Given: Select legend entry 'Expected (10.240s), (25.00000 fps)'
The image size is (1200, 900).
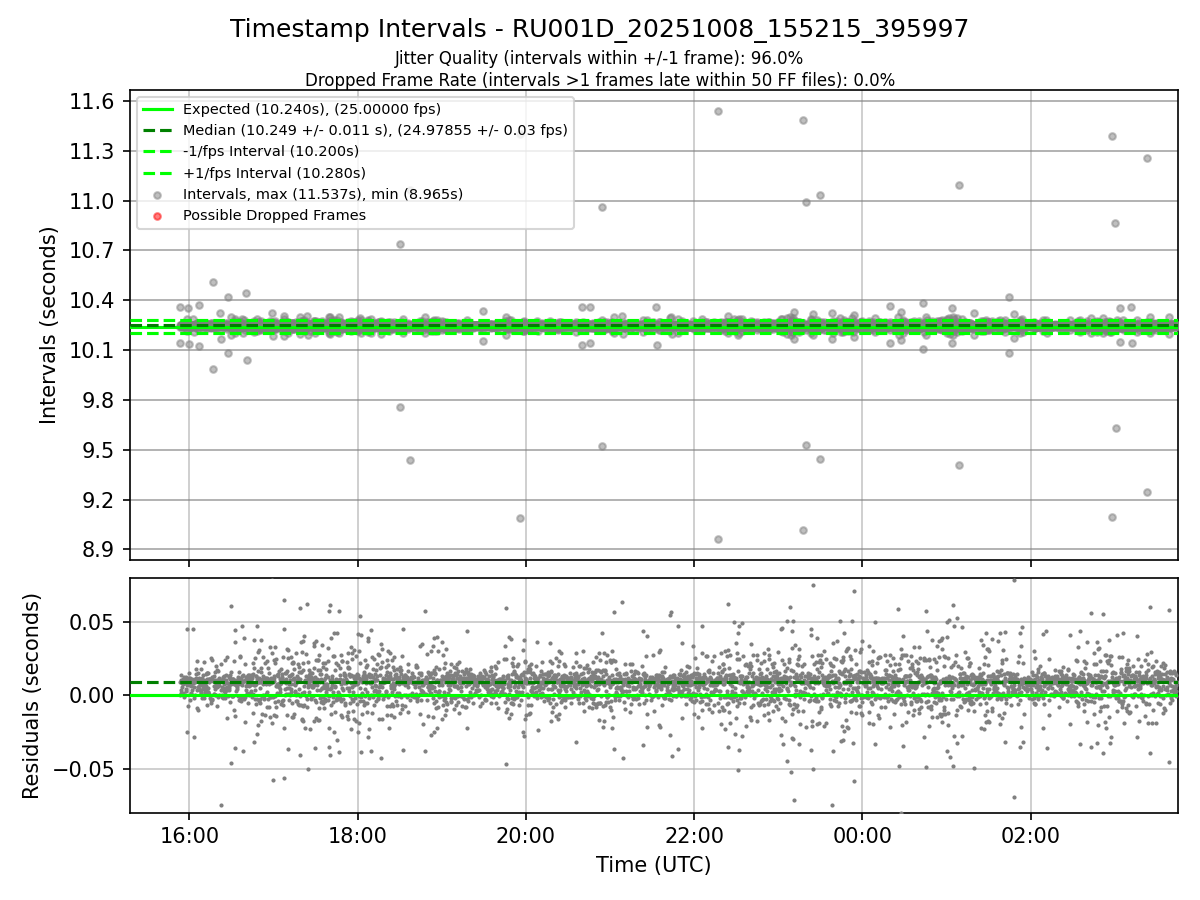Looking at the screenshot, I should pos(312,109).
